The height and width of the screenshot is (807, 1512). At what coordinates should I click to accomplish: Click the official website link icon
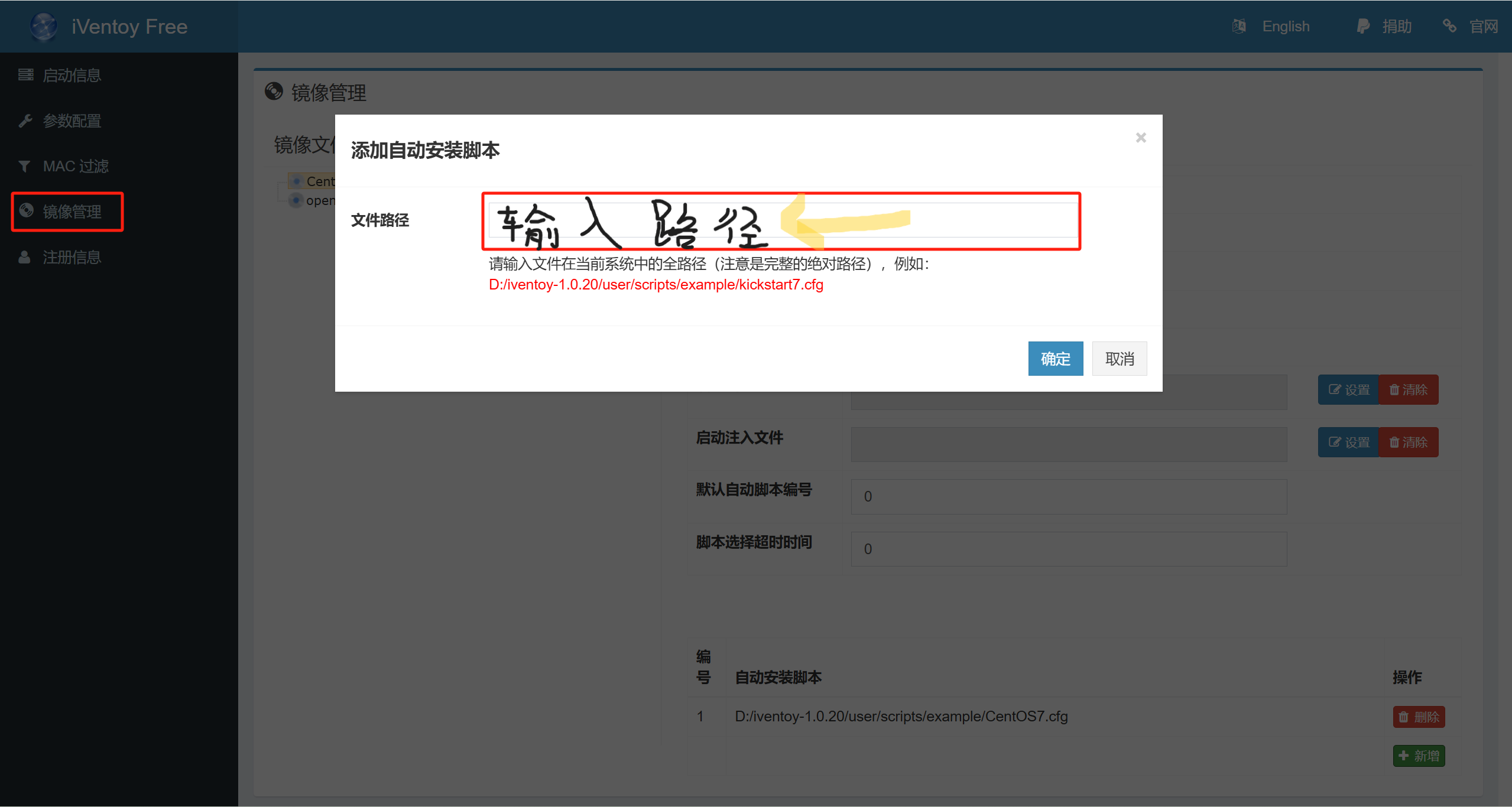1449,27
